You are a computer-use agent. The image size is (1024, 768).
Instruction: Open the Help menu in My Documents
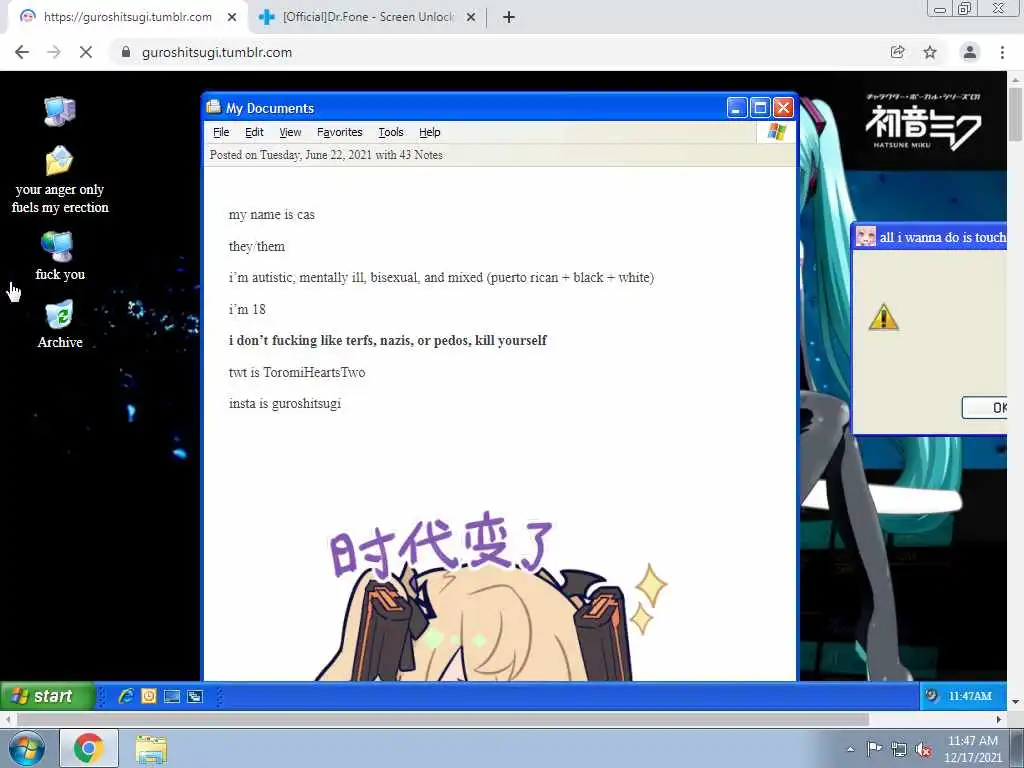430,132
